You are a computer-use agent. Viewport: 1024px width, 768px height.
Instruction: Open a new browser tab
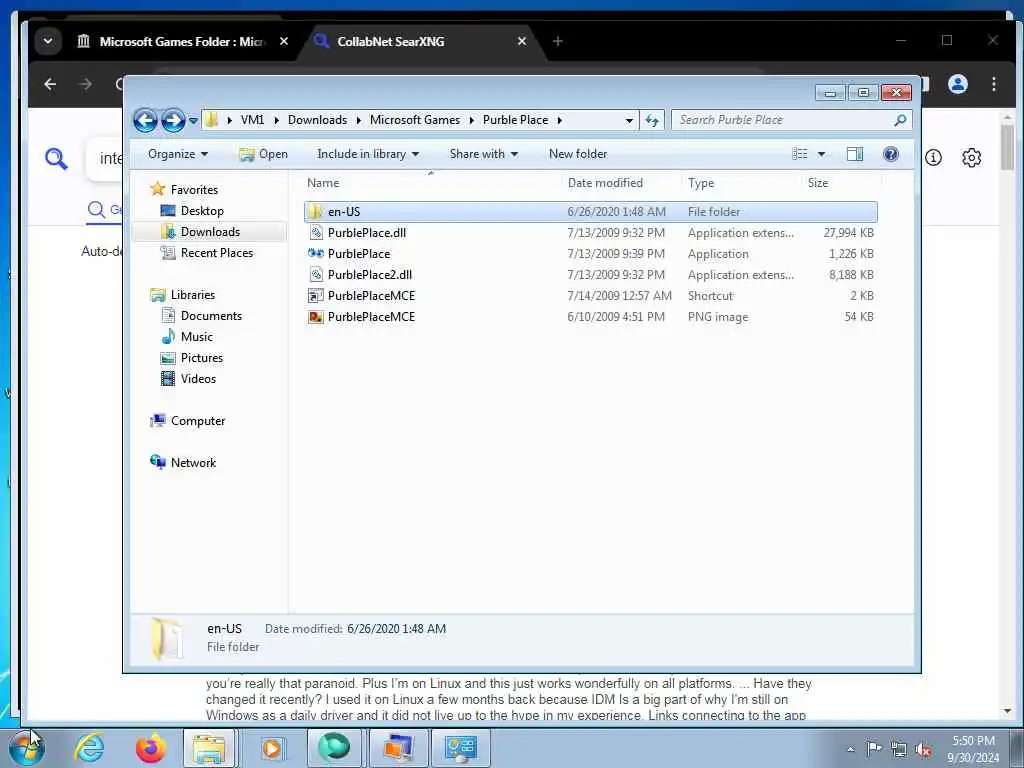click(x=558, y=41)
